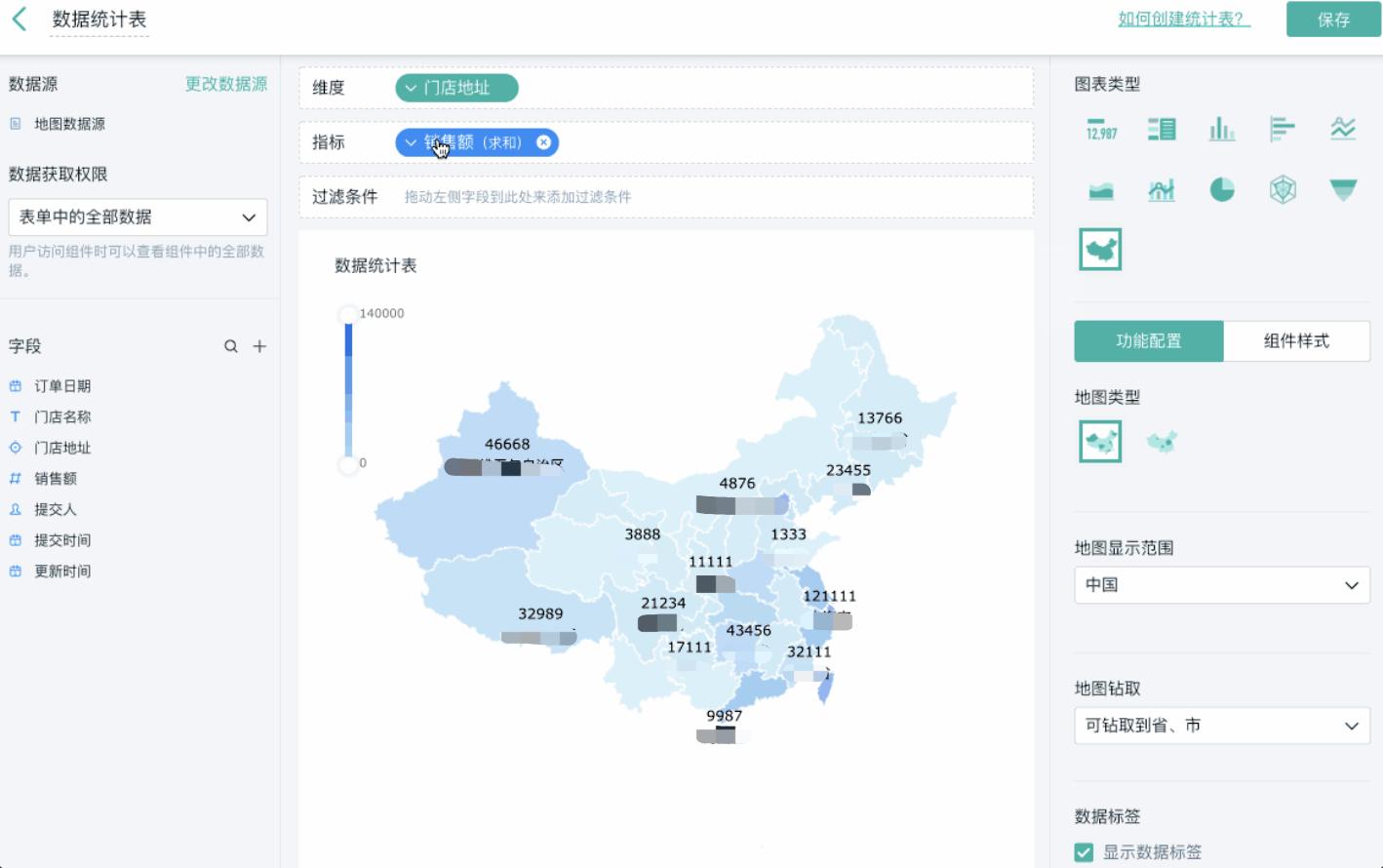The image size is (1383, 868).
Task: Choose the colored region map type
Action: click(x=1100, y=441)
